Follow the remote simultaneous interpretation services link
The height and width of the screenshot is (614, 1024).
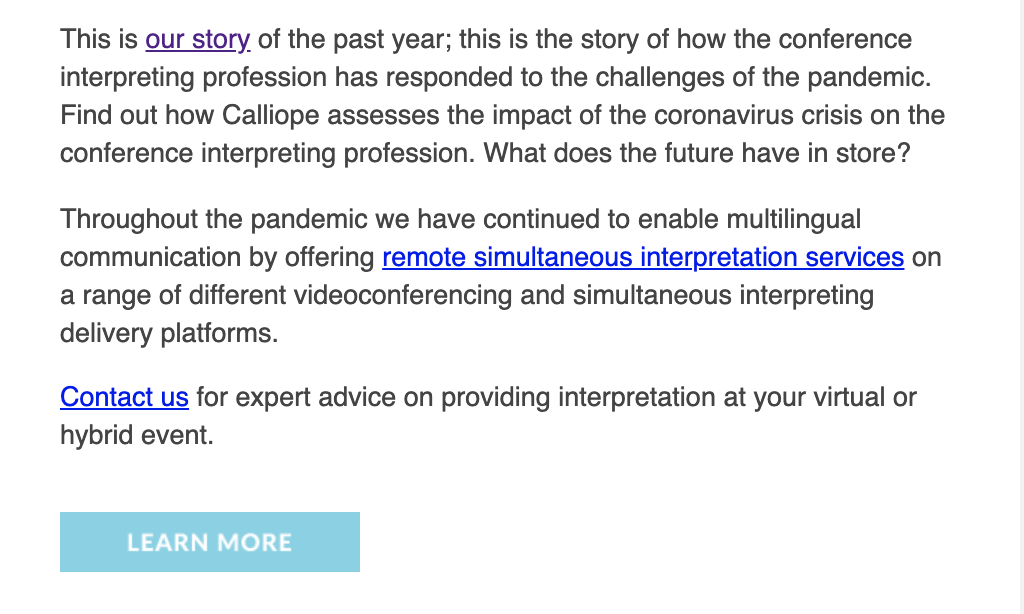click(x=643, y=257)
